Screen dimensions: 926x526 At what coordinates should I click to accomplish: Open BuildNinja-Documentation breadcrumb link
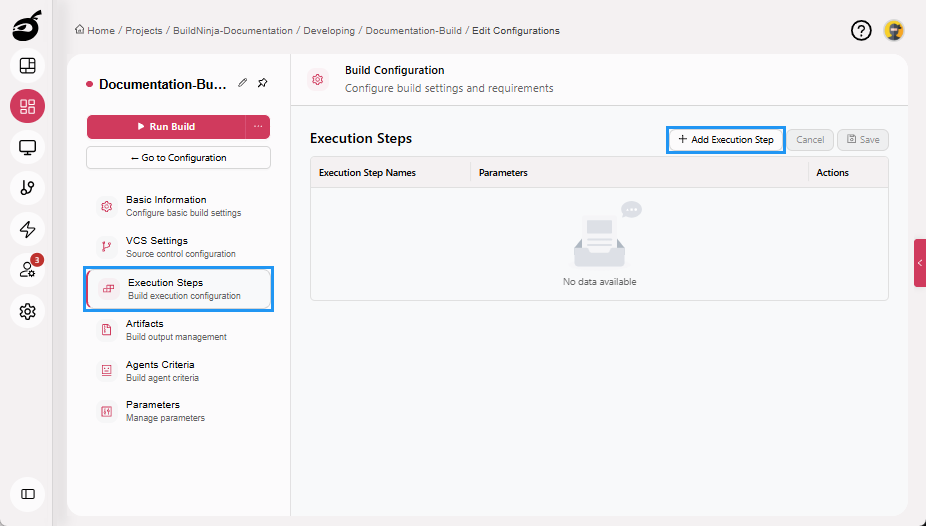coord(233,31)
